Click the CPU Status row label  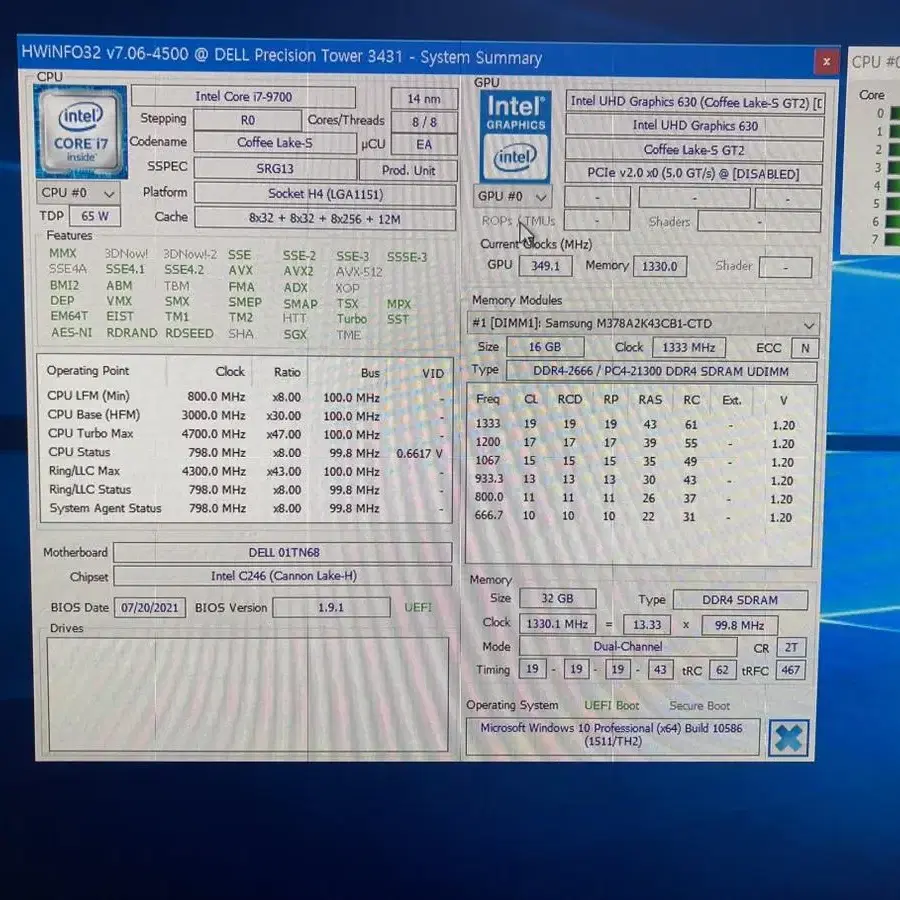(79, 452)
